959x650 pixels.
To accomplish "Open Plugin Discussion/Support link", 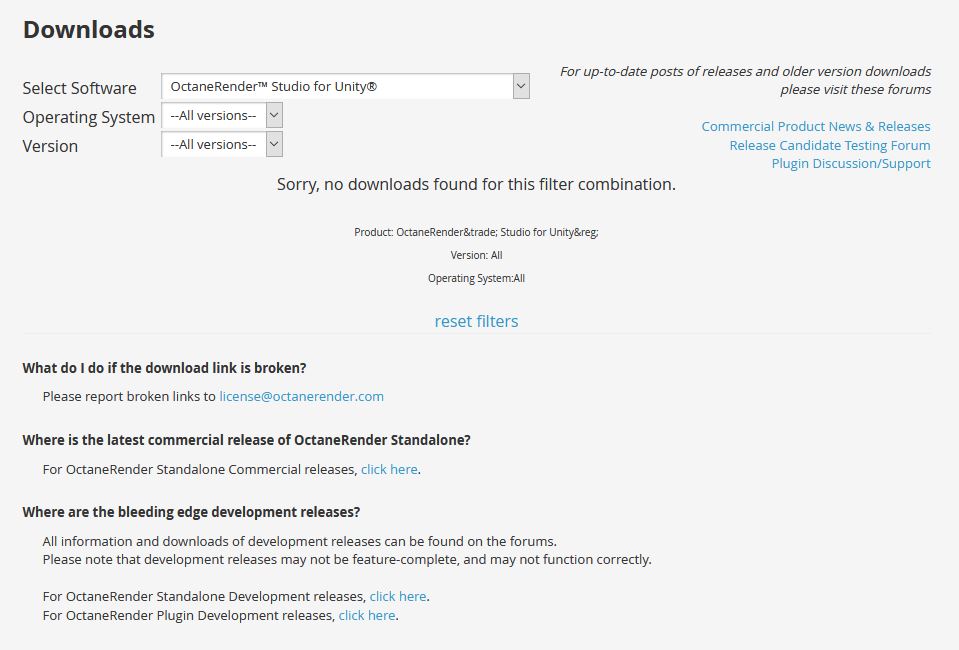I will [x=851, y=164].
